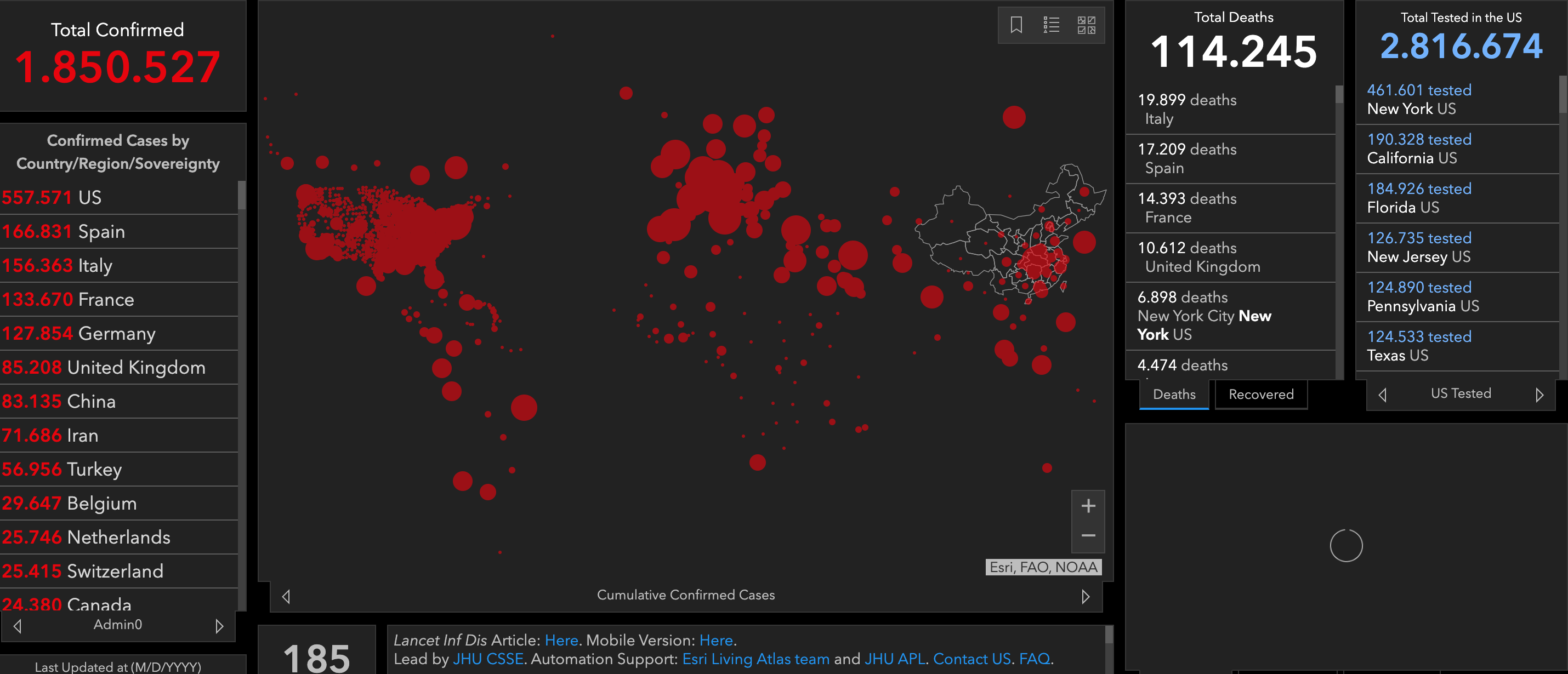Image resolution: width=1568 pixels, height=674 pixels.
Task: Open the Esri Living Atlas team link
Action: [x=755, y=659]
